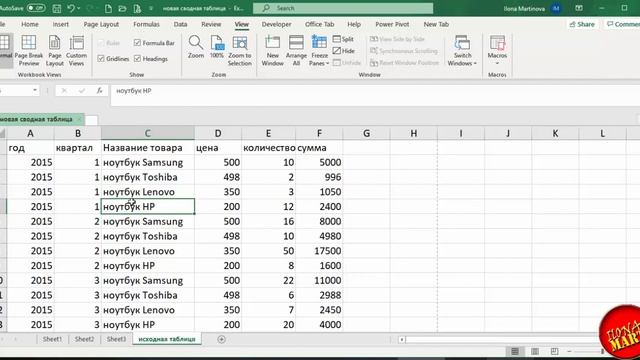Click the user account avatar
Image resolution: width=640 pixels, height=360 pixels.
[x=556, y=8]
